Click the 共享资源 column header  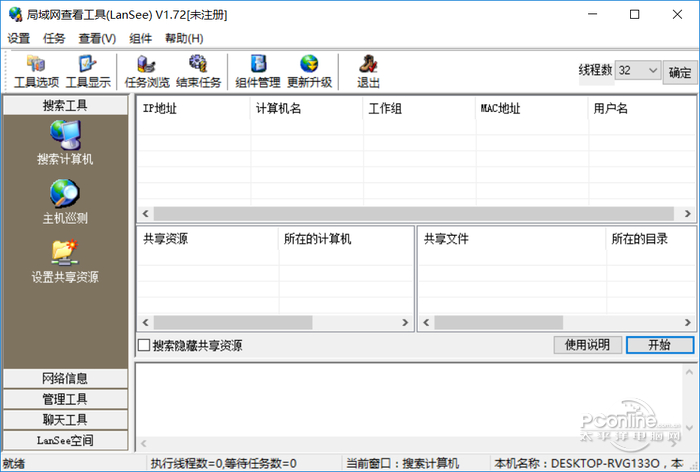coord(208,238)
